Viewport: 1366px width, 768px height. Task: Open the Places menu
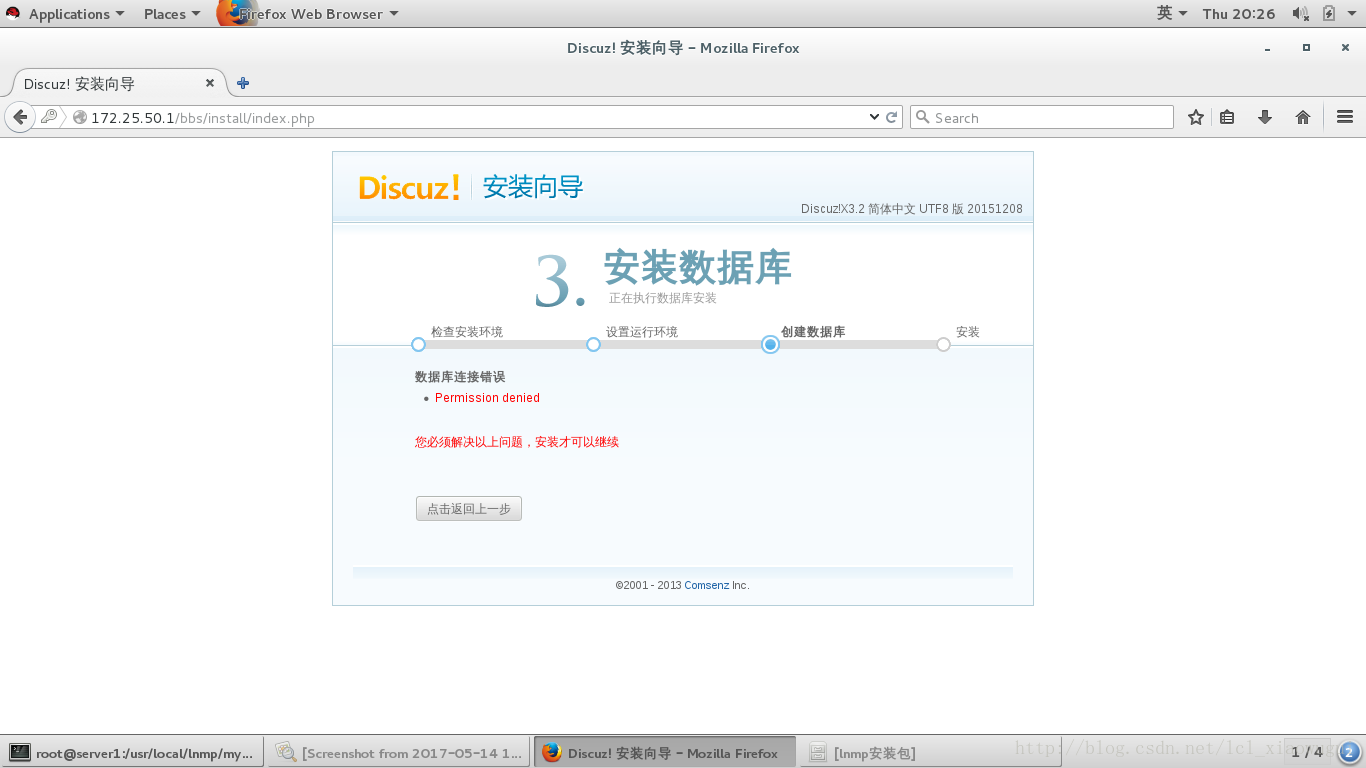point(172,14)
